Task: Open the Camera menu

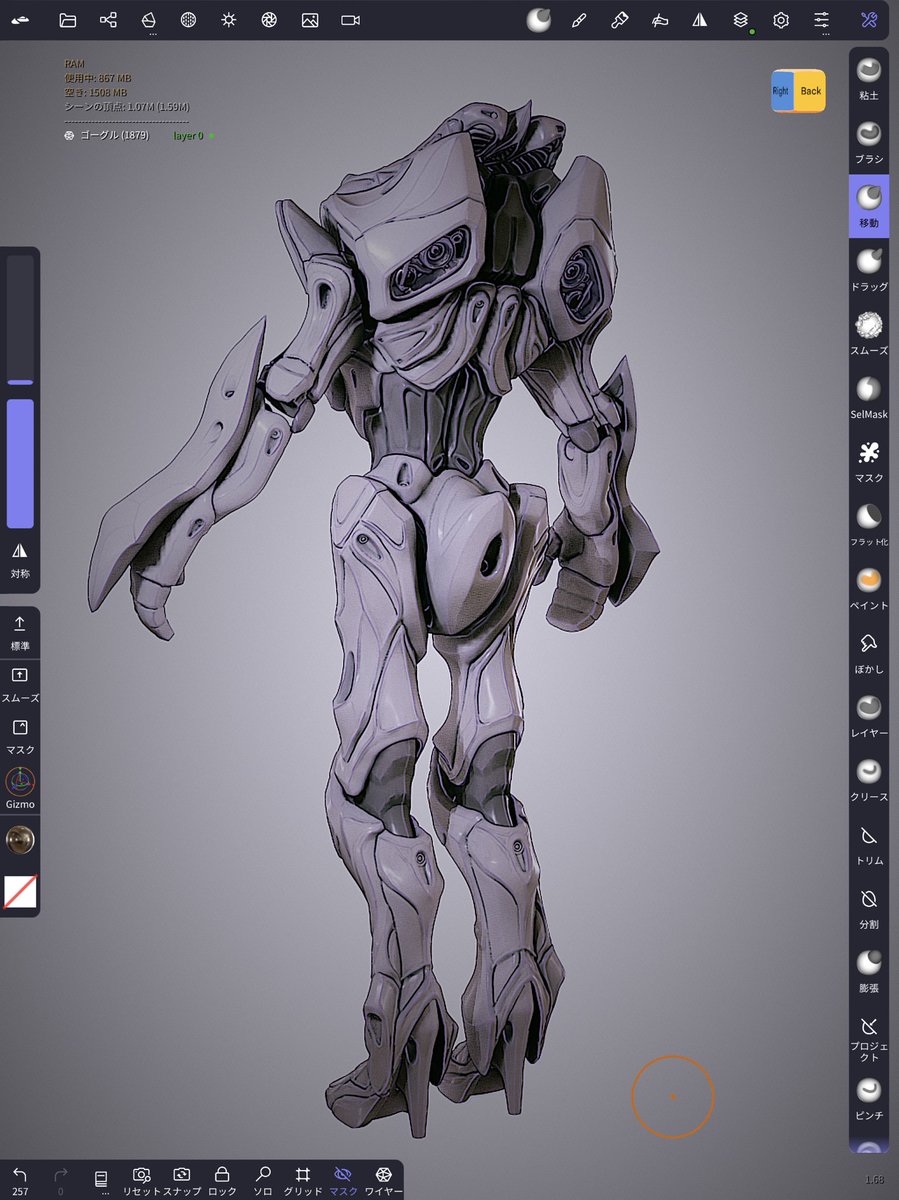Action: coord(350,20)
